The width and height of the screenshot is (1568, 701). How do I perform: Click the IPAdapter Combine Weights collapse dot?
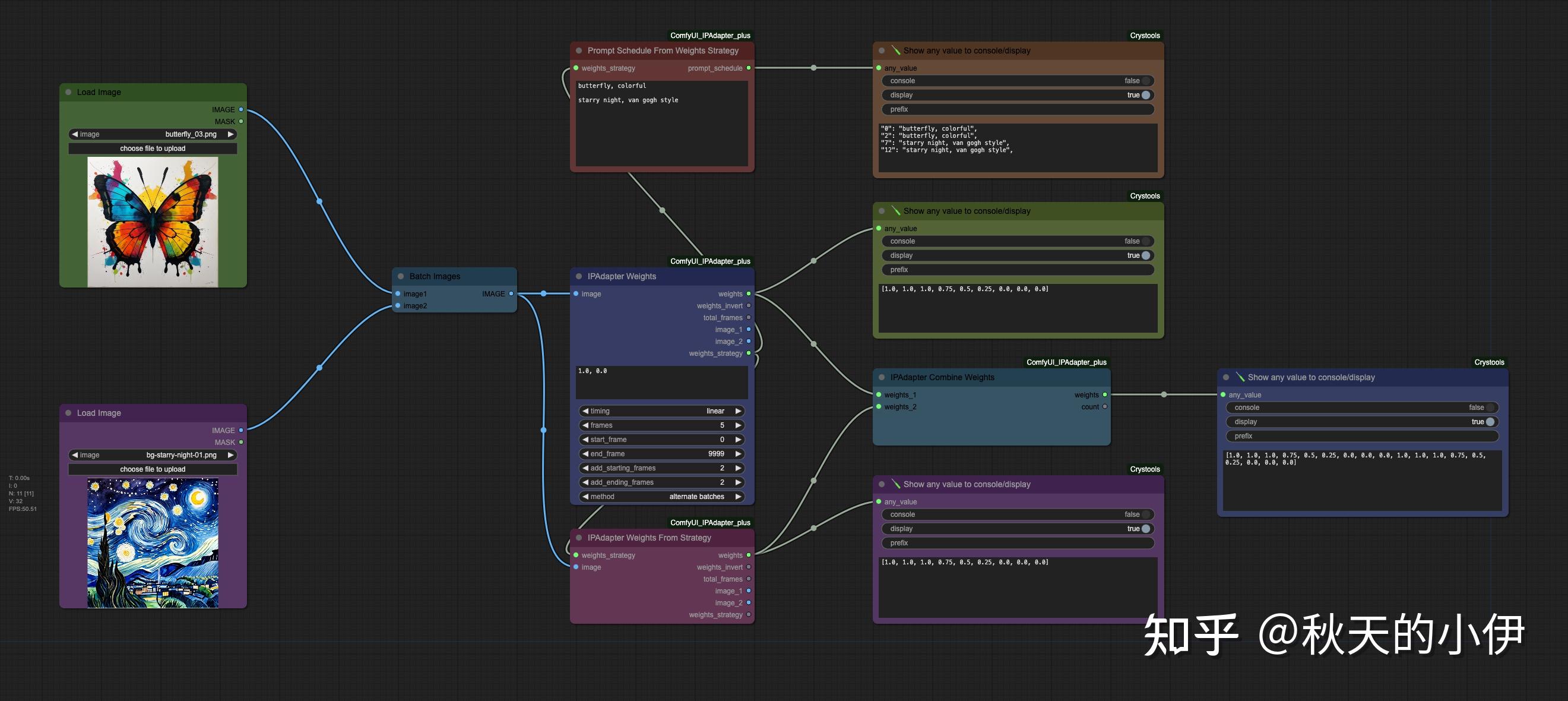882,378
